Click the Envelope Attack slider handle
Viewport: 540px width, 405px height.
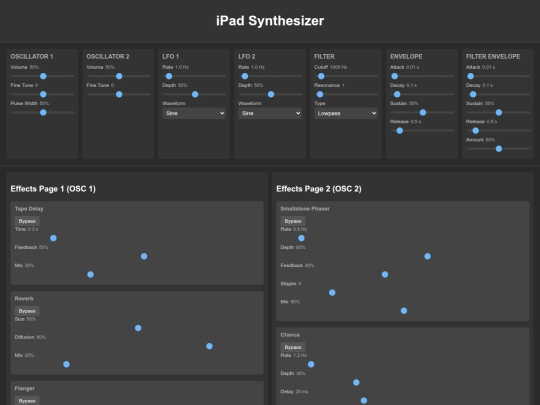click(395, 76)
